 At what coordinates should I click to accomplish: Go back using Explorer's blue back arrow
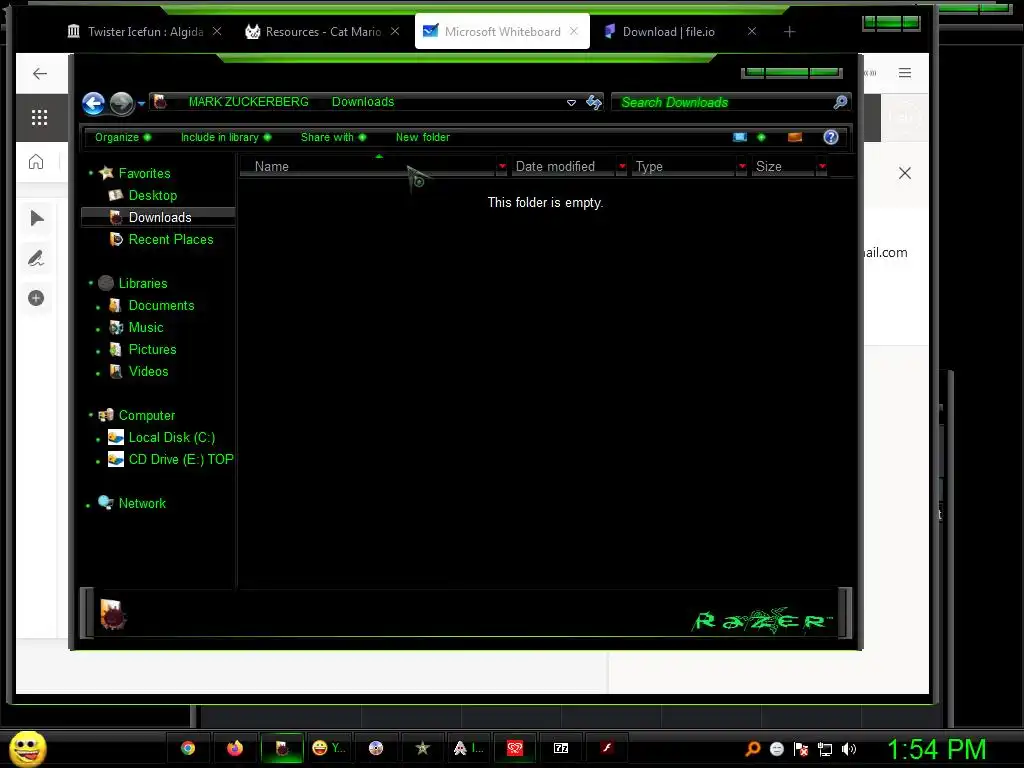click(93, 103)
